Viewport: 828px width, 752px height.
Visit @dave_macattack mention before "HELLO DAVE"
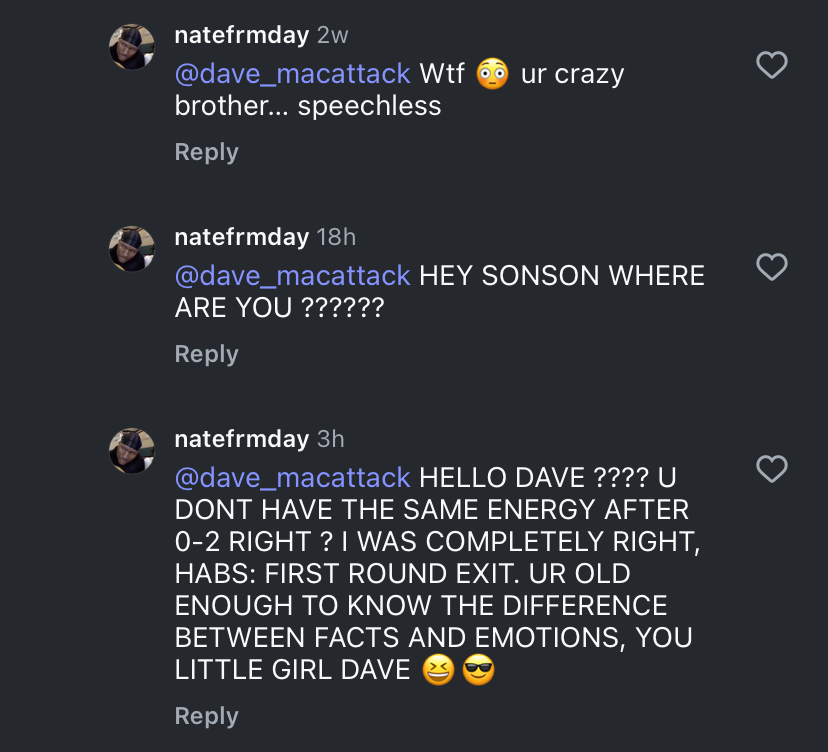click(x=293, y=478)
